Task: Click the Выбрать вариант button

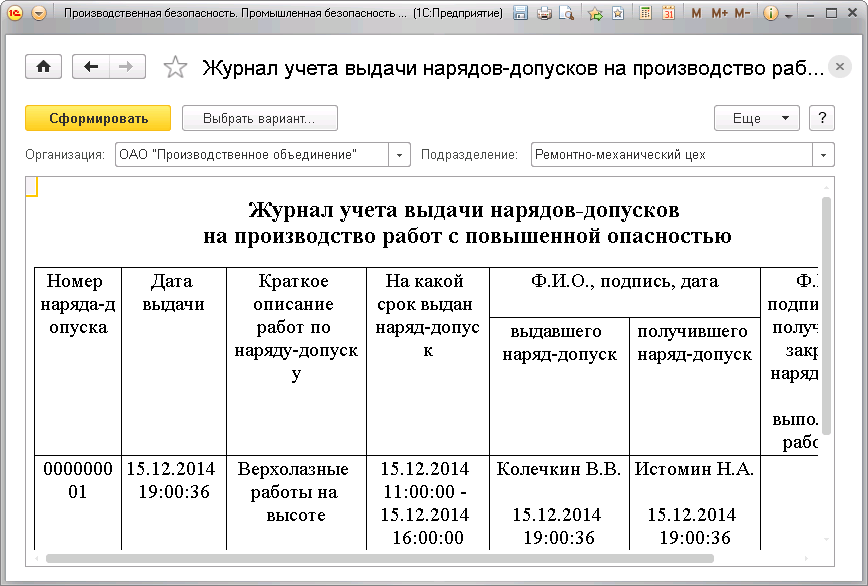Action: point(259,117)
